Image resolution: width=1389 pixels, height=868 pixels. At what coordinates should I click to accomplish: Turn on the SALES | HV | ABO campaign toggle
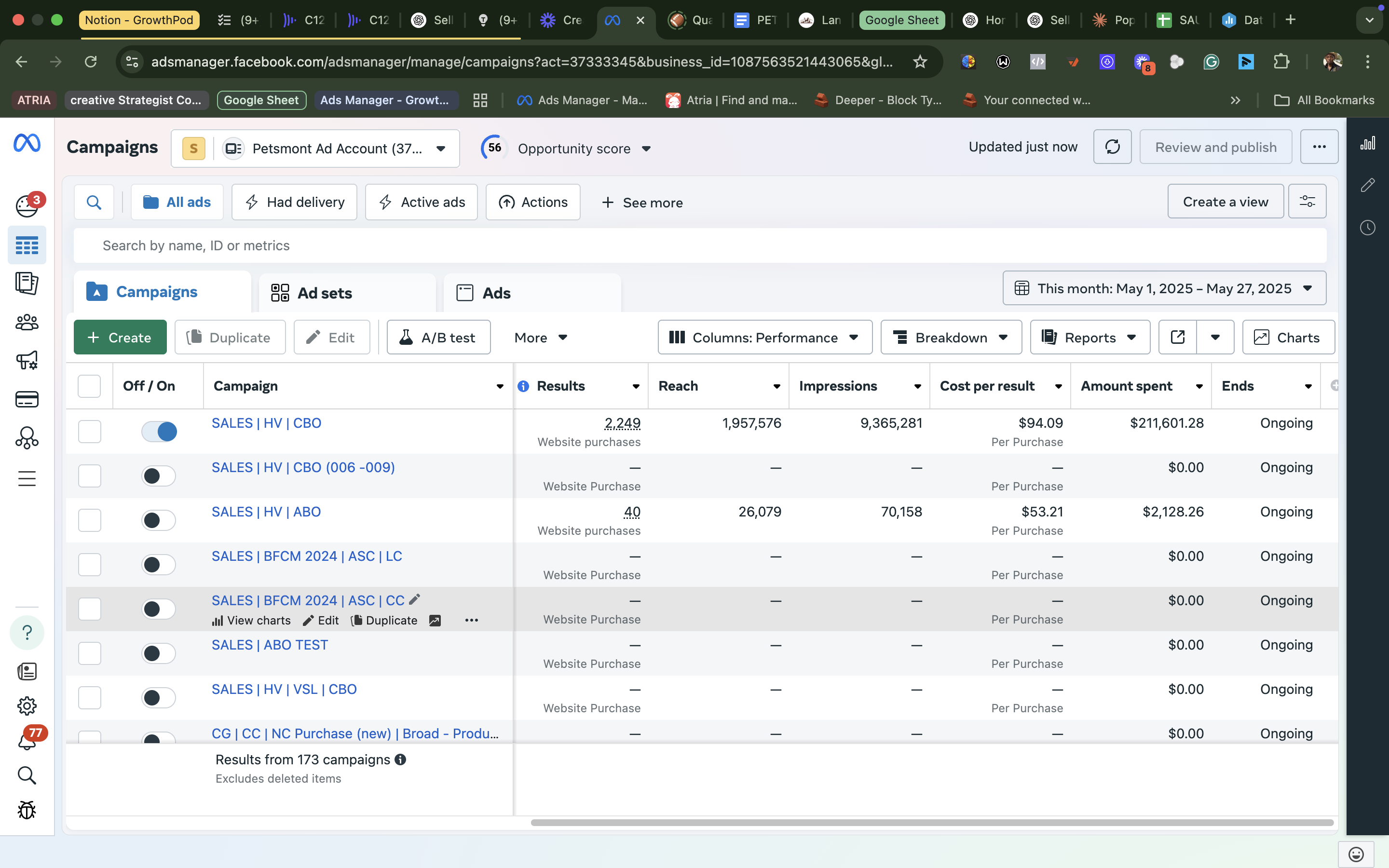159,520
